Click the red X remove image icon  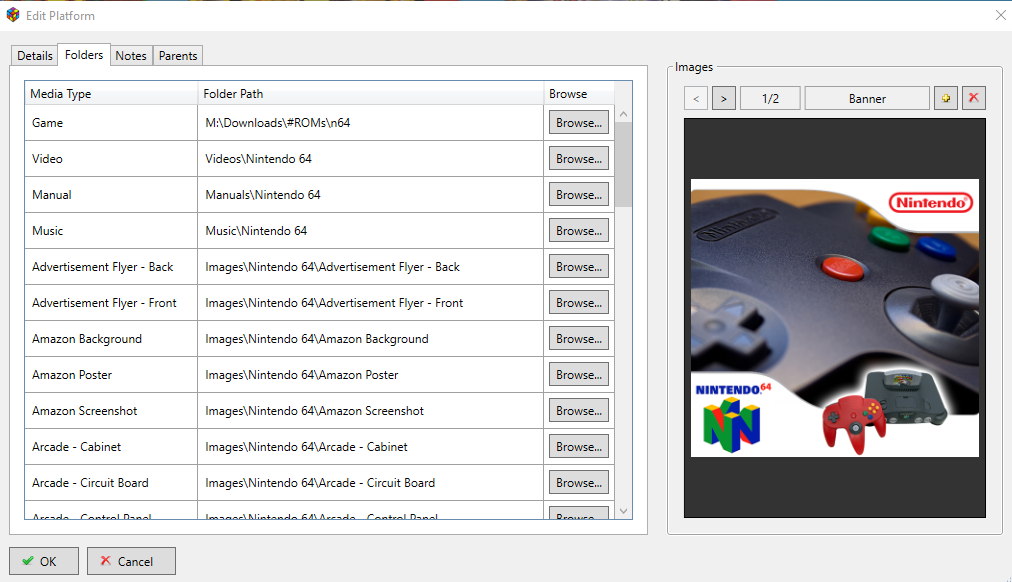tap(973, 98)
